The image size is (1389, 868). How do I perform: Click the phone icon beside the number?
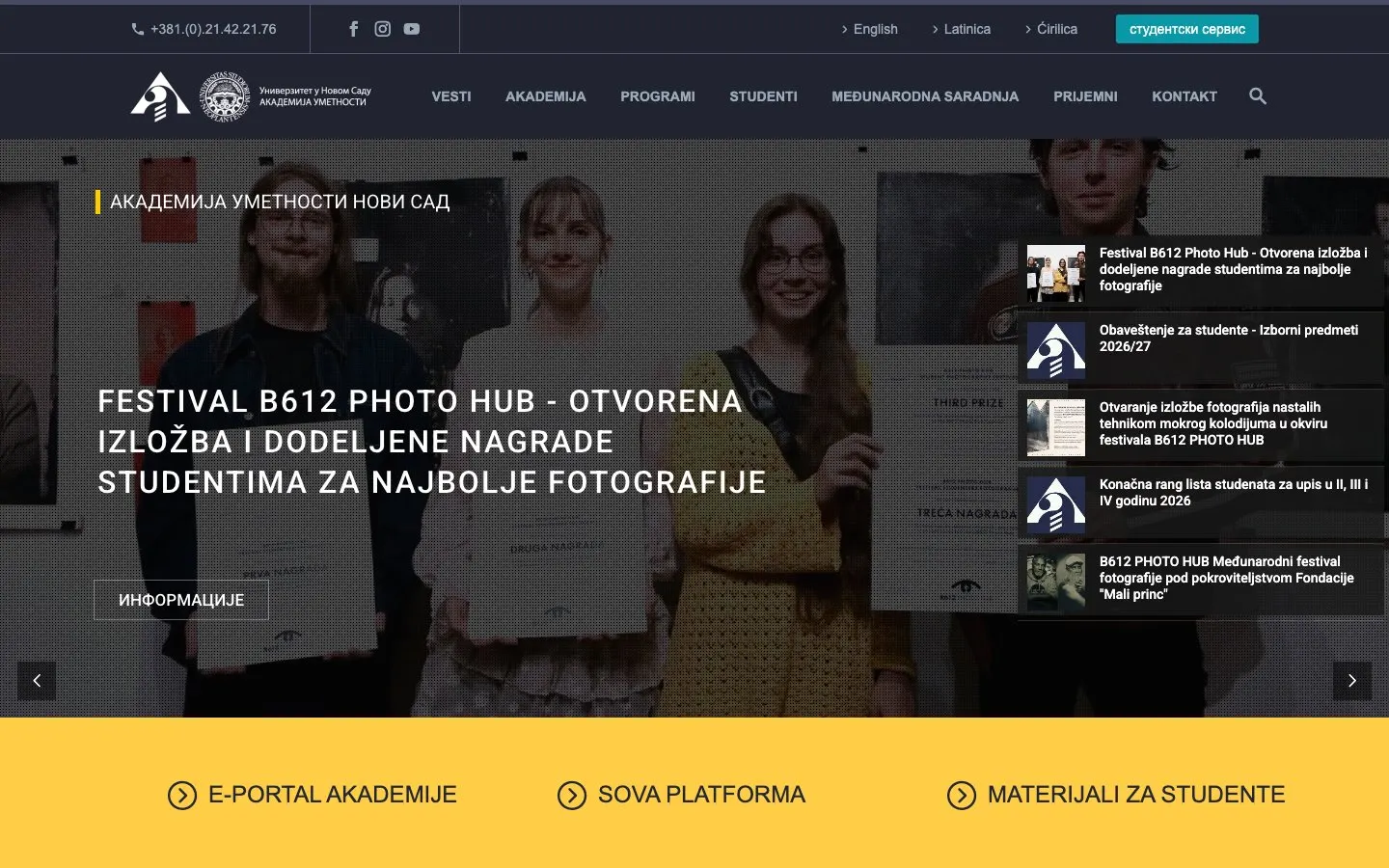(138, 30)
